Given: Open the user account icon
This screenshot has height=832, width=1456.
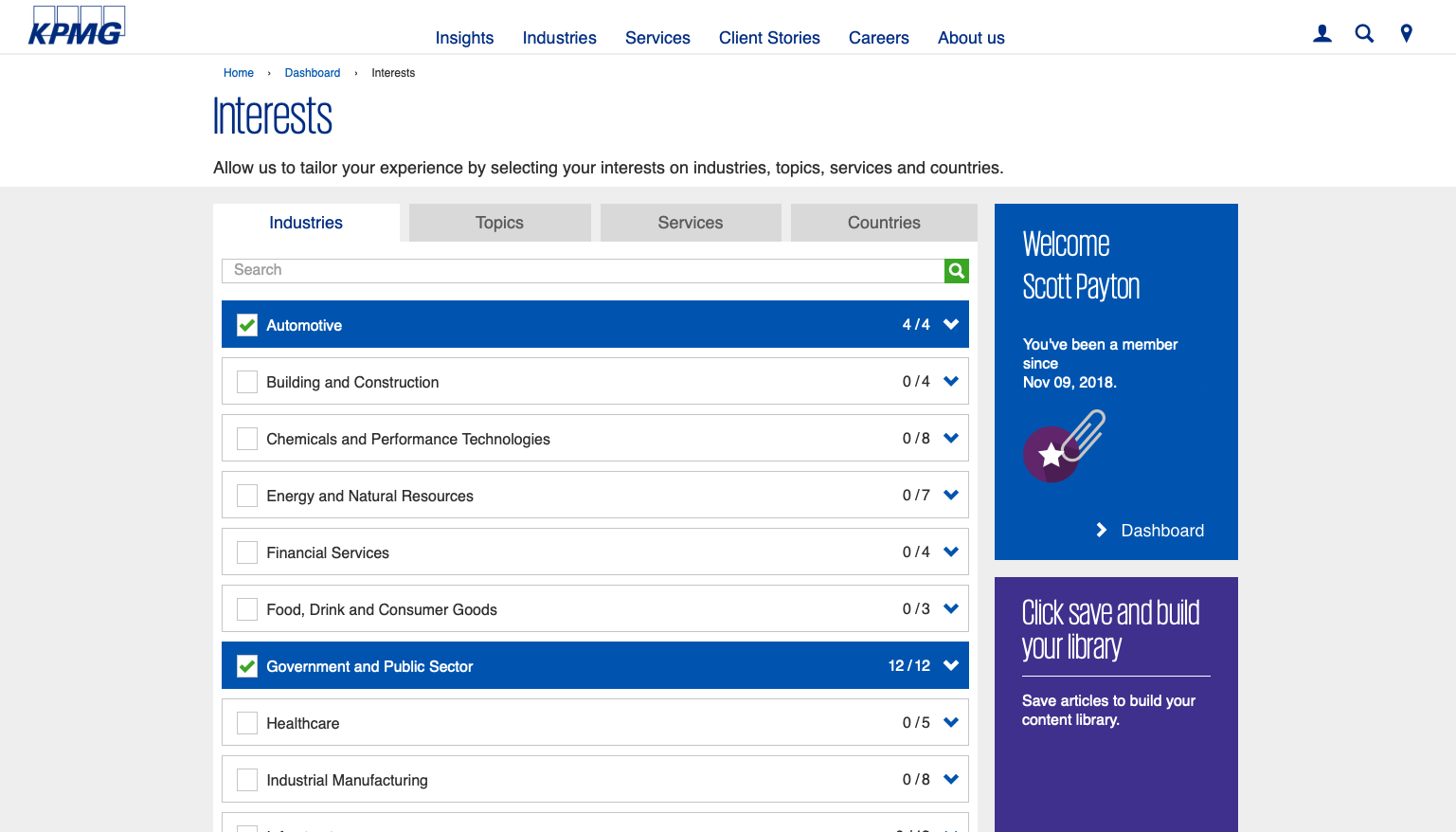Looking at the screenshot, I should coord(1322,34).
